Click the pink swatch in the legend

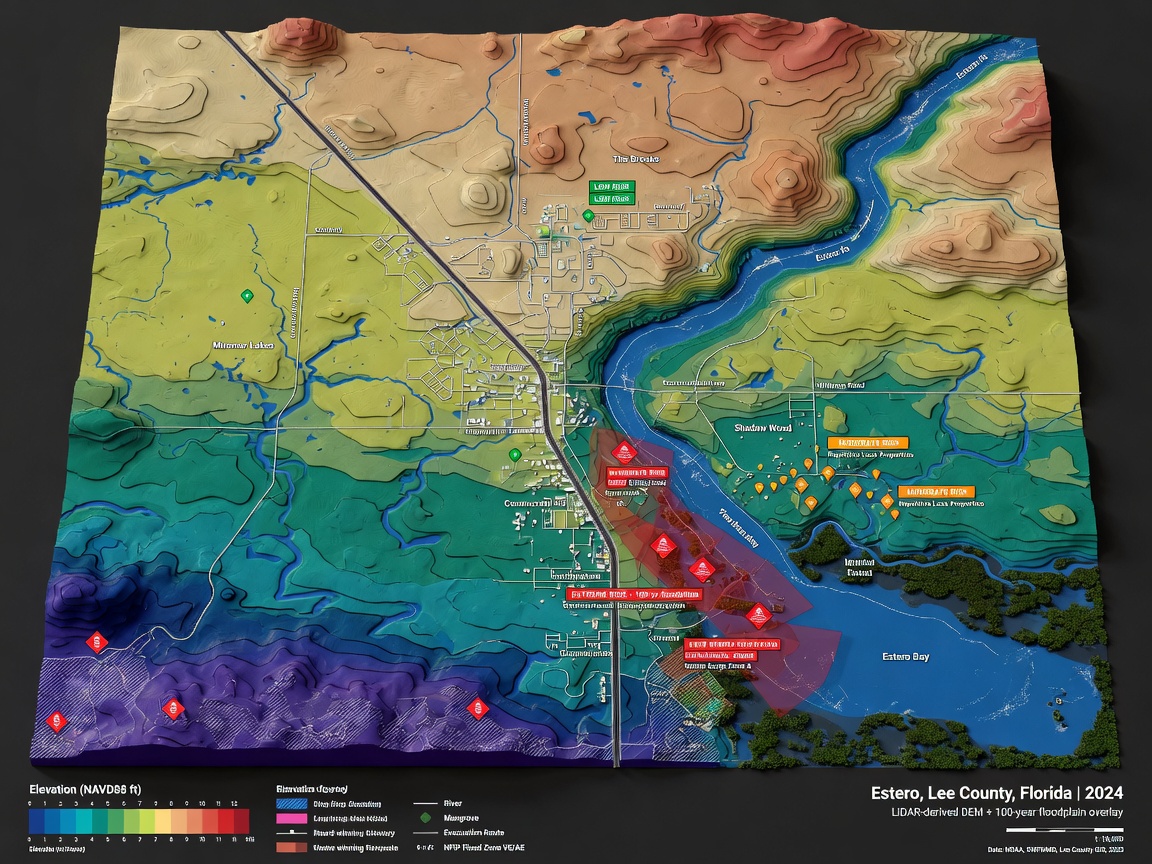point(292,818)
